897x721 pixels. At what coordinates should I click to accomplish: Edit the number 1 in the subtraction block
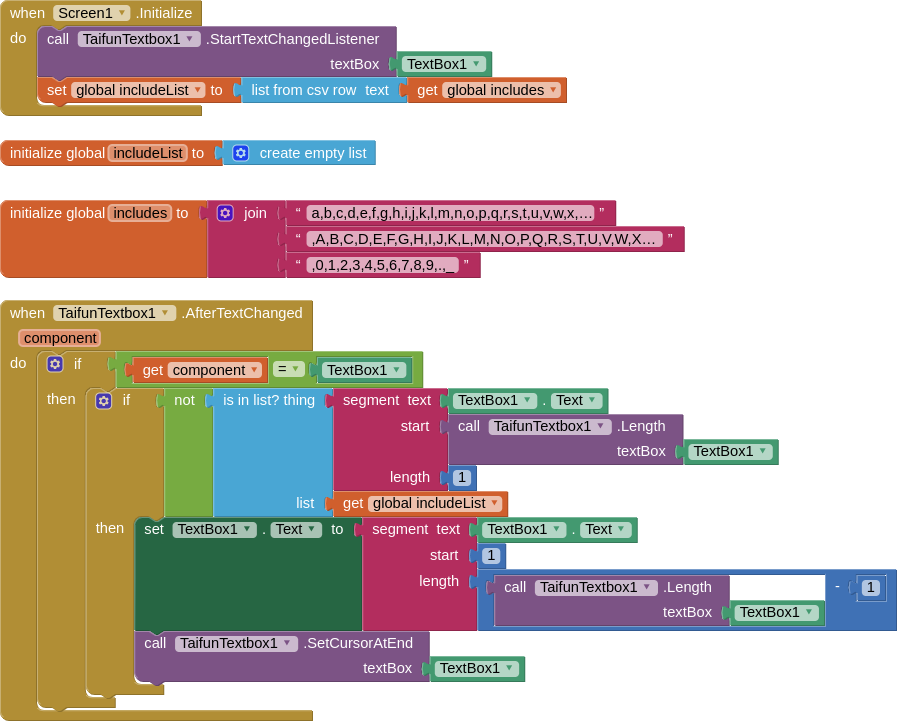coord(869,587)
